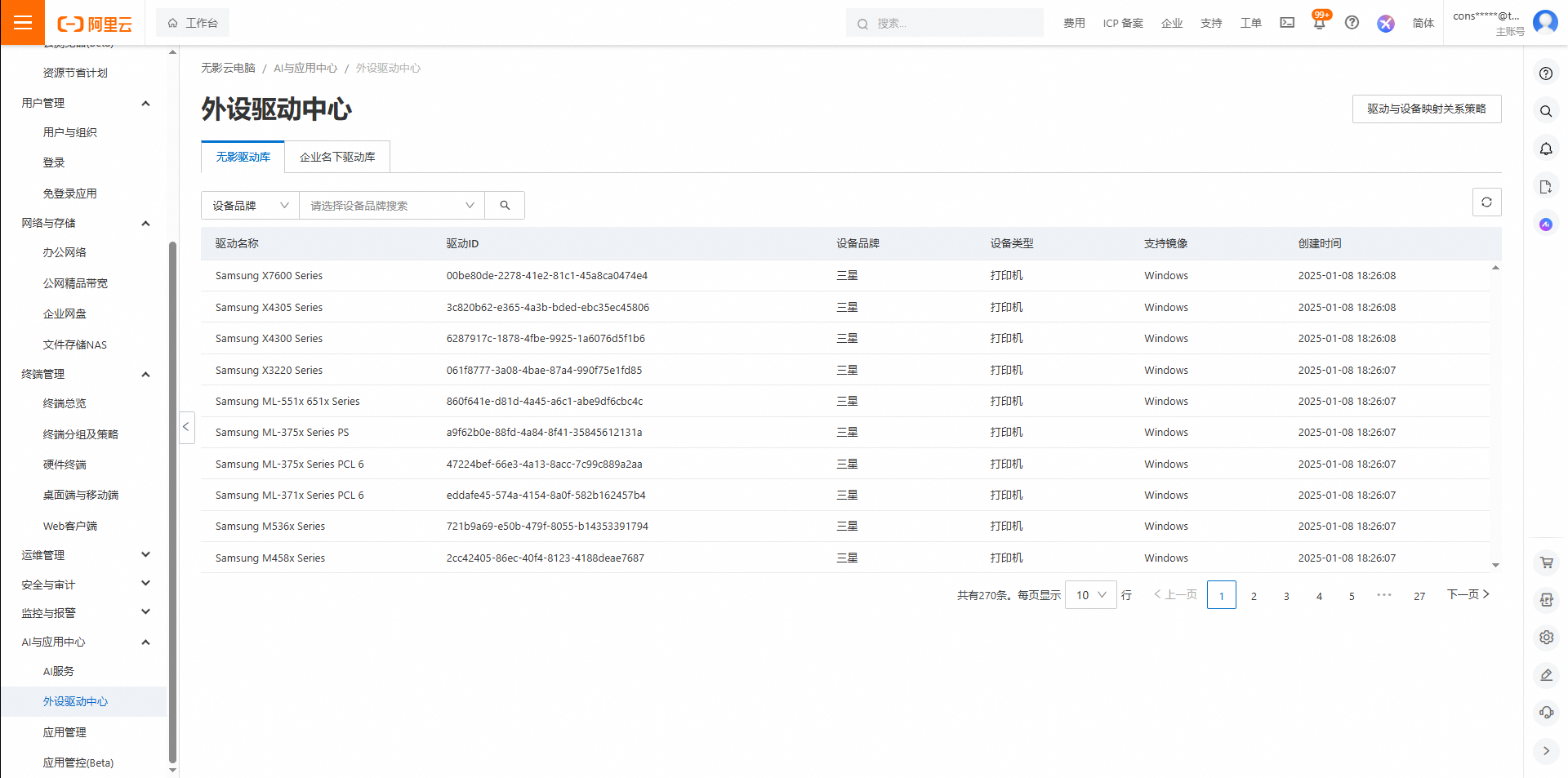1568x778 pixels.
Task: Refresh the driver table
Action: (x=1486, y=202)
